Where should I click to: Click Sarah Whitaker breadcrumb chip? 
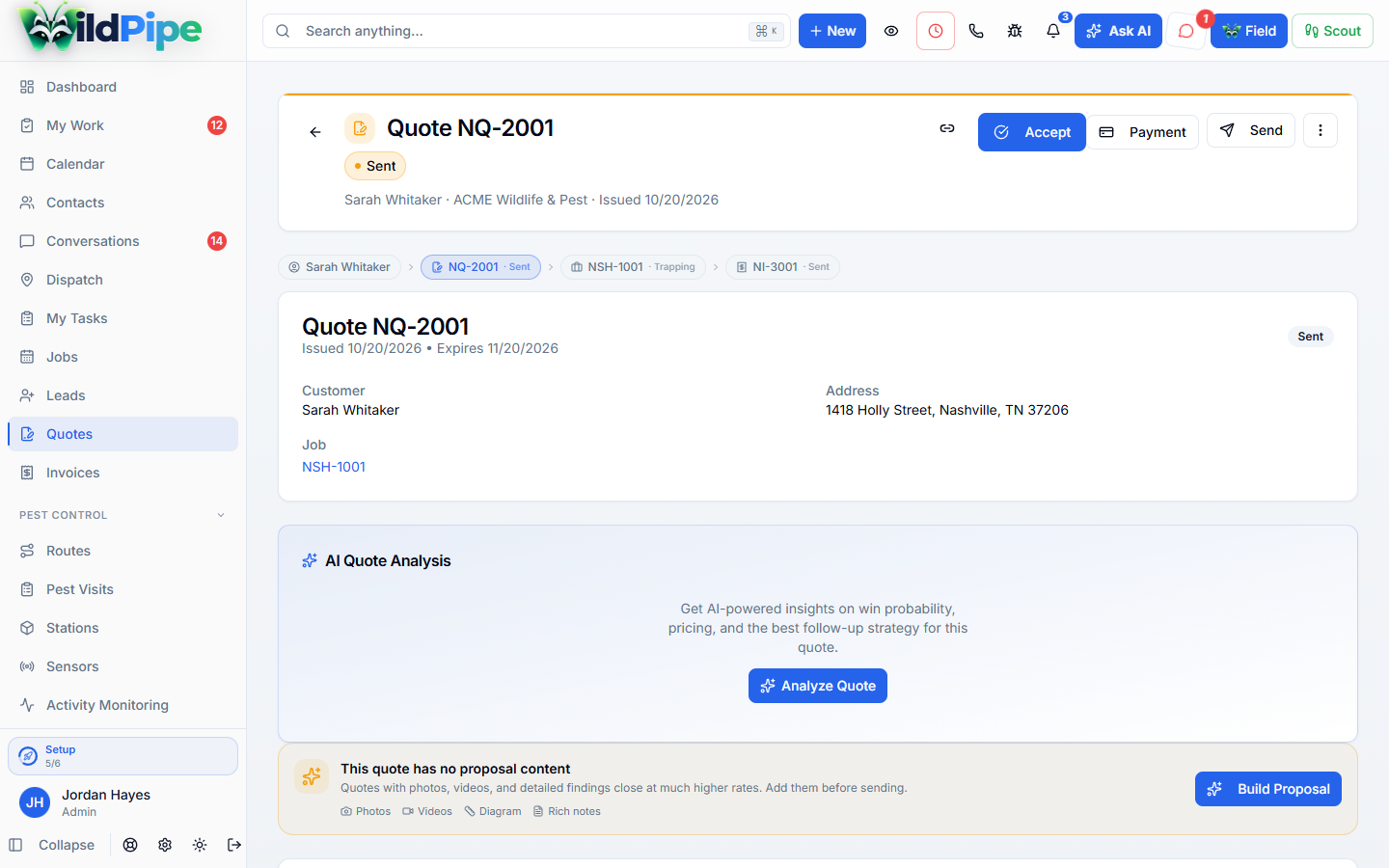[340, 267]
